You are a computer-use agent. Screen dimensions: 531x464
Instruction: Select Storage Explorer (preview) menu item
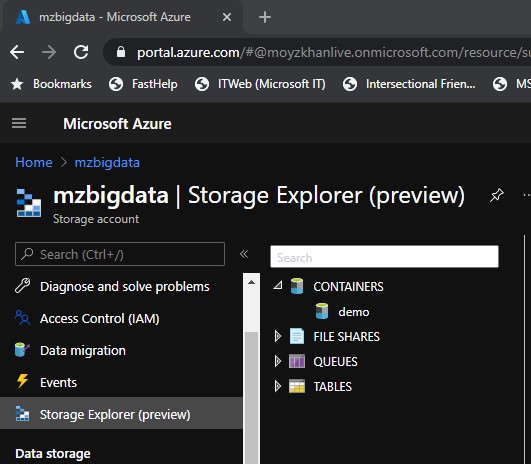click(121, 413)
